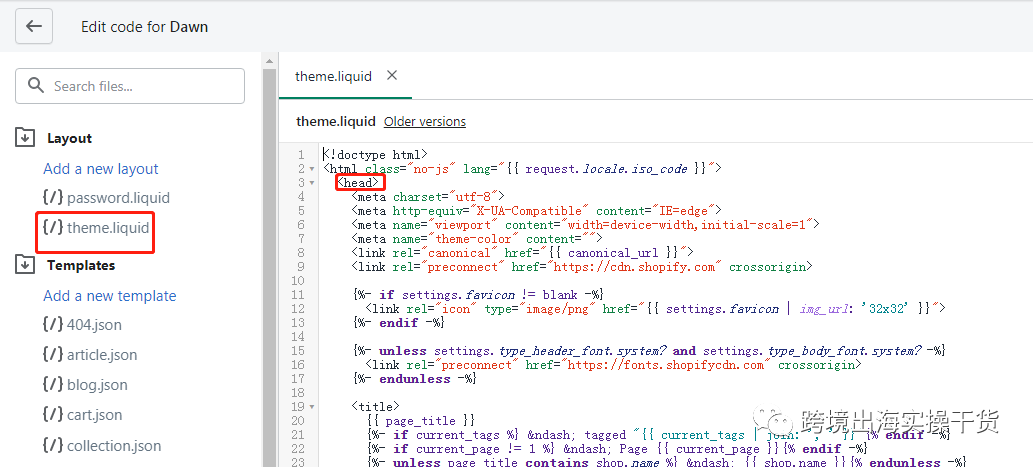Click the endif line 13
1033x467 pixels.
point(398,323)
